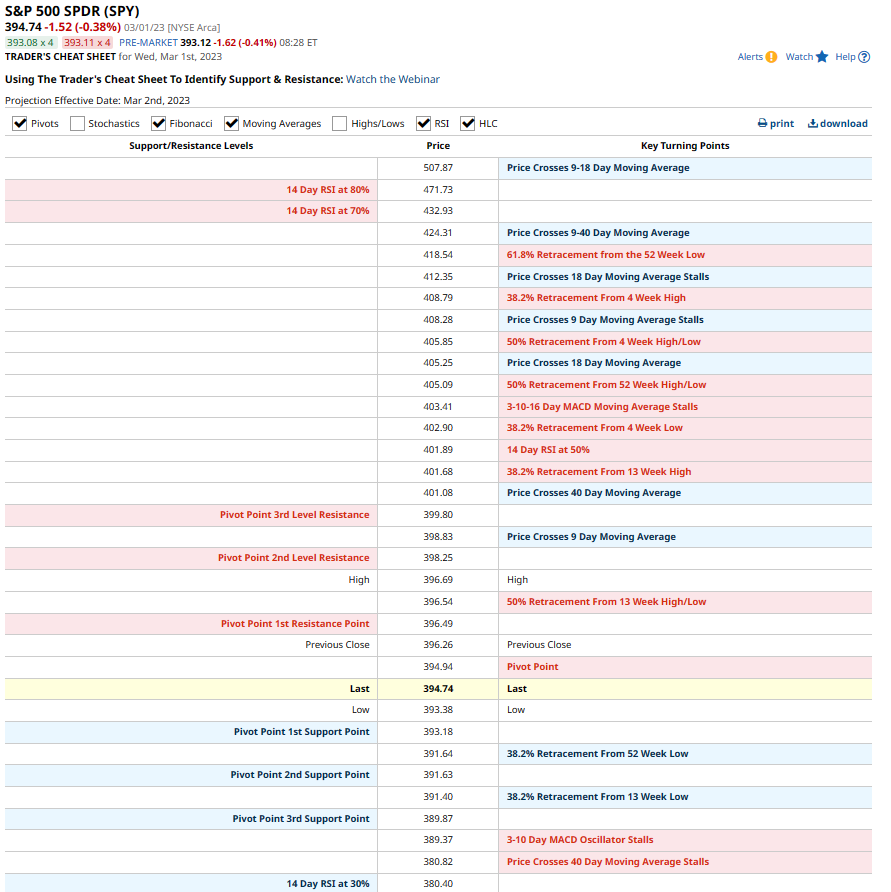Click the Projection Effective Date text

(x=97, y=101)
